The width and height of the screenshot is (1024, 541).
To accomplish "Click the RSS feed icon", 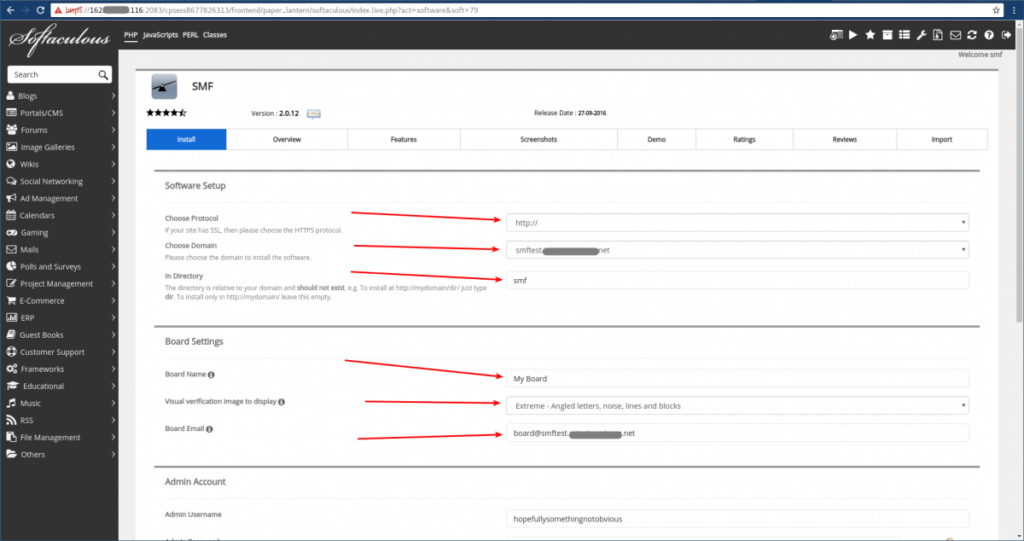I will coord(11,420).
